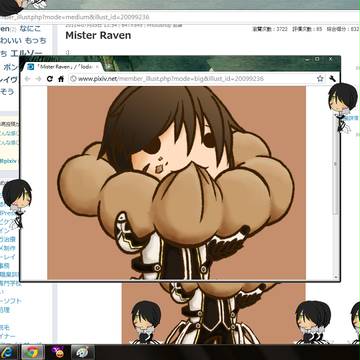This screenshot has width=360, height=360.
Task: Click the enlarged chibi illustration
Action: pyautogui.click(x=176, y=183)
